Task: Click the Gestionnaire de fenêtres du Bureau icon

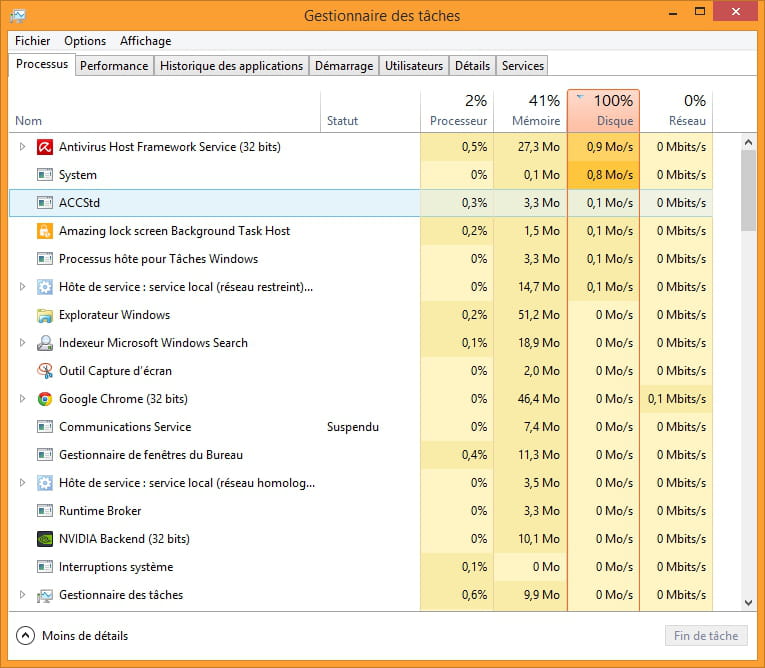Action: point(45,455)
